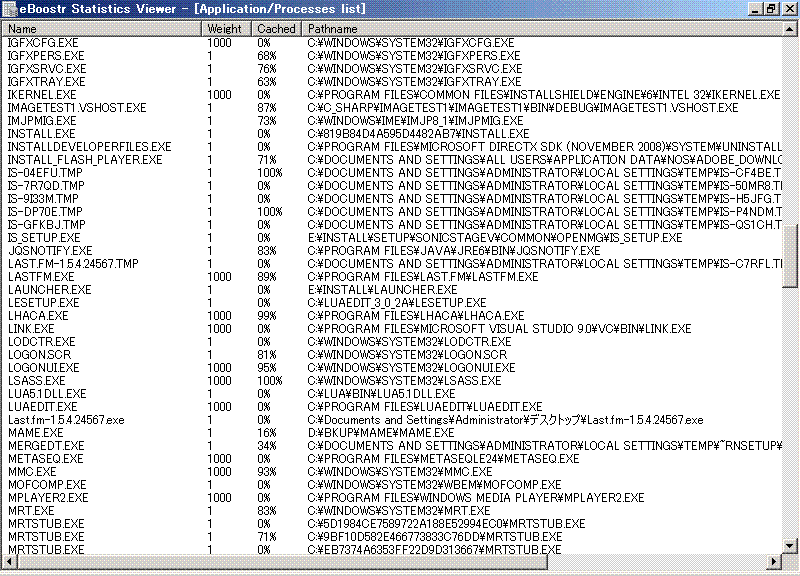Click the C:\WINDOWS\SYSTEM32\LSASS.EXE pathname
The height and width of the screenshot is (576, 800).
coord(404,381)
